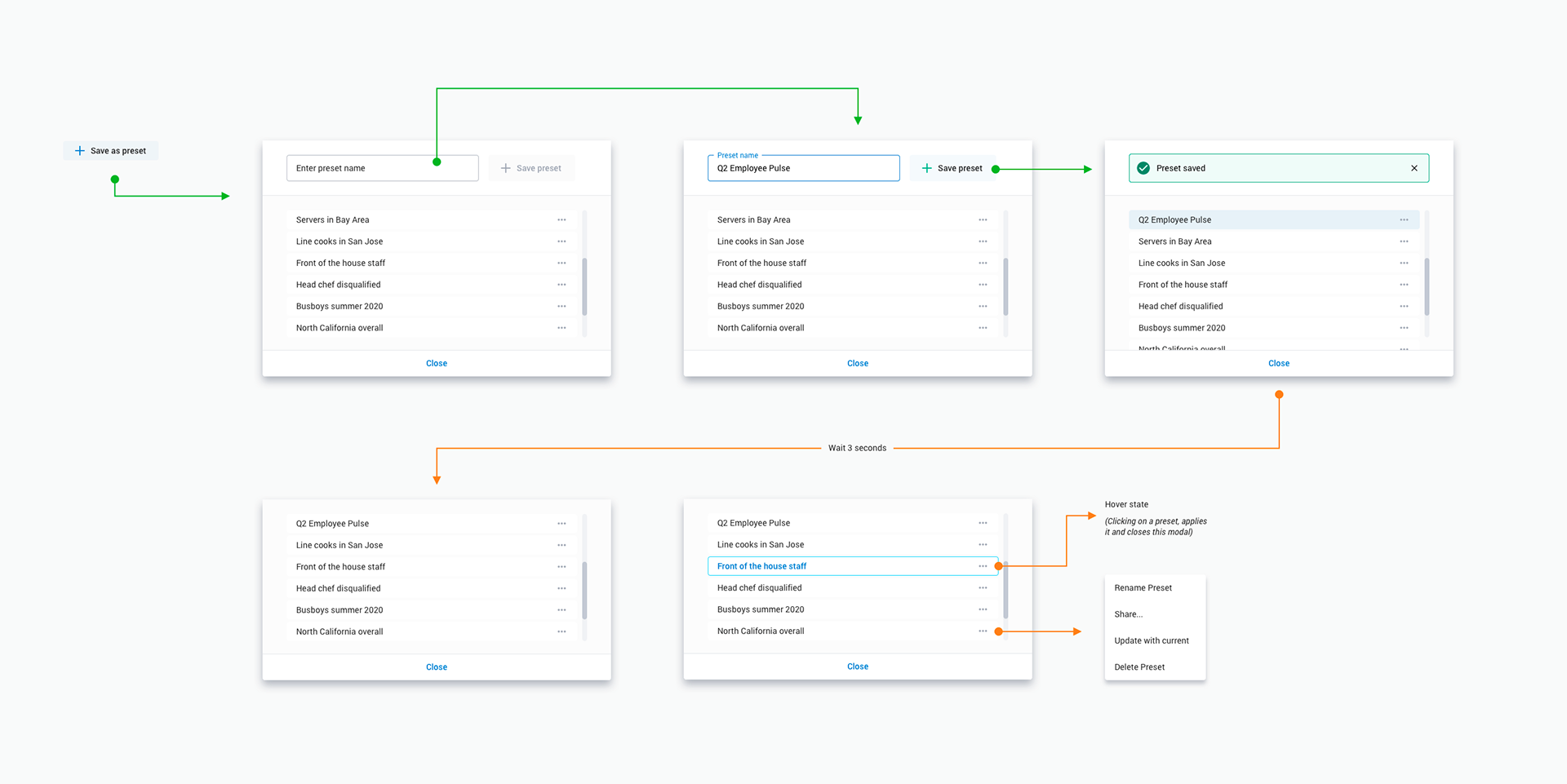The width and height of the screenshot is (1567, 784).
Task: Open ellipsis menu for Busboys summer 2020 in the lower-left modal
Action: pos(562,610)
